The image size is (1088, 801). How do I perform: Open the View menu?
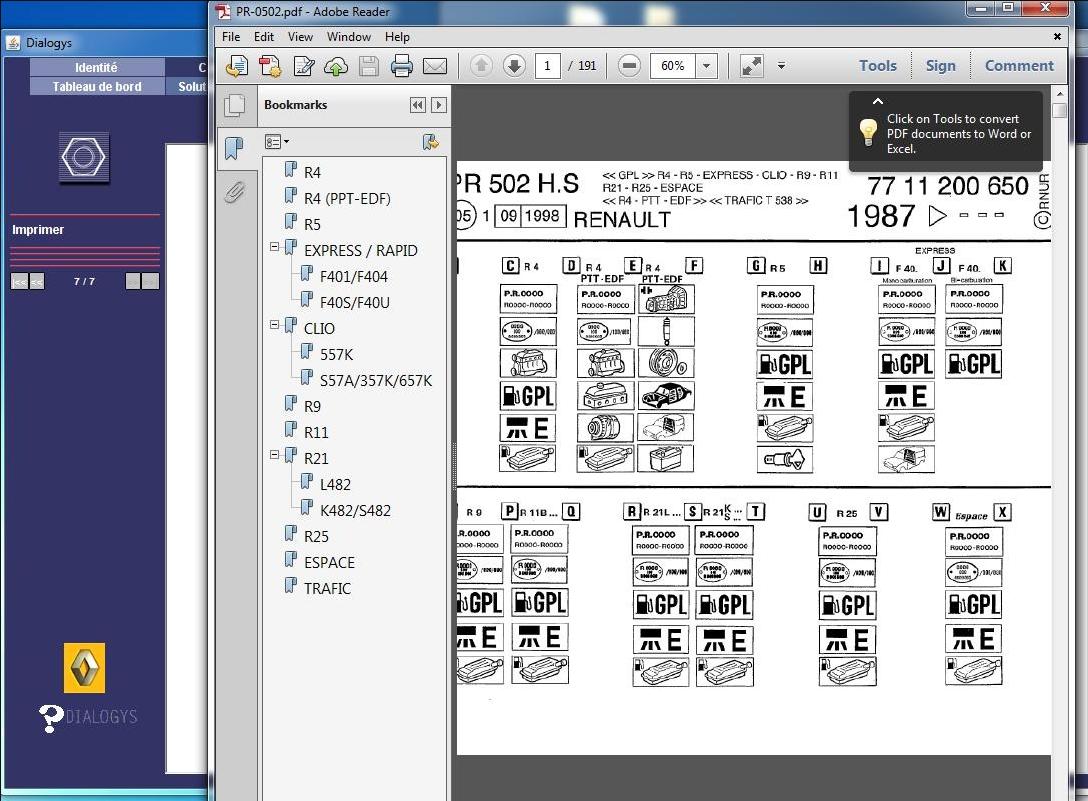300,37
